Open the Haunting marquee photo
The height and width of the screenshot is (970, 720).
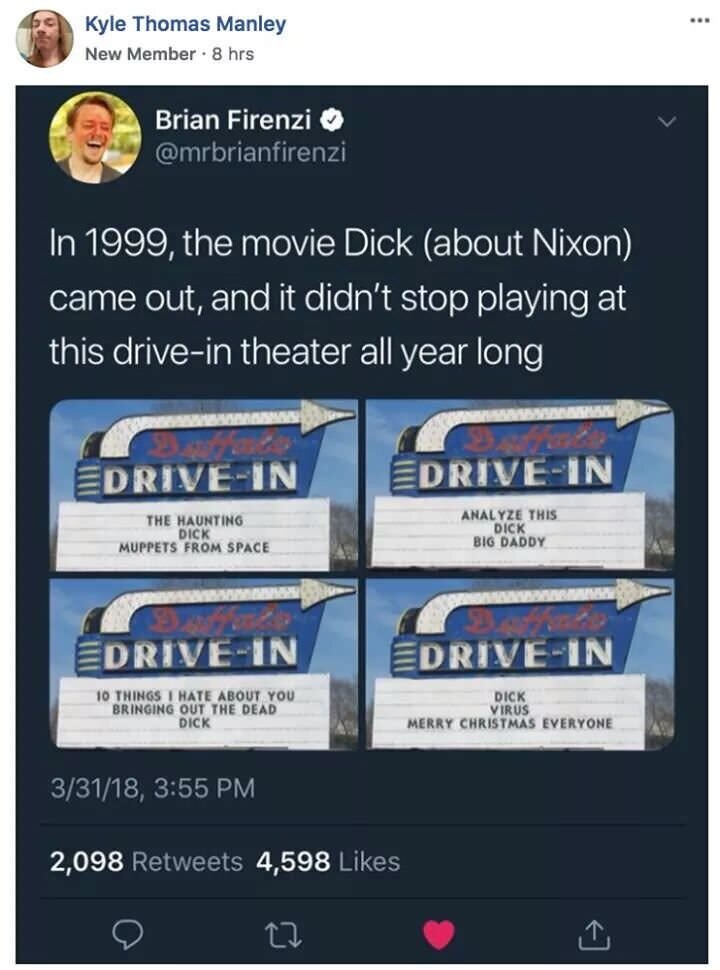pos(204,485)
